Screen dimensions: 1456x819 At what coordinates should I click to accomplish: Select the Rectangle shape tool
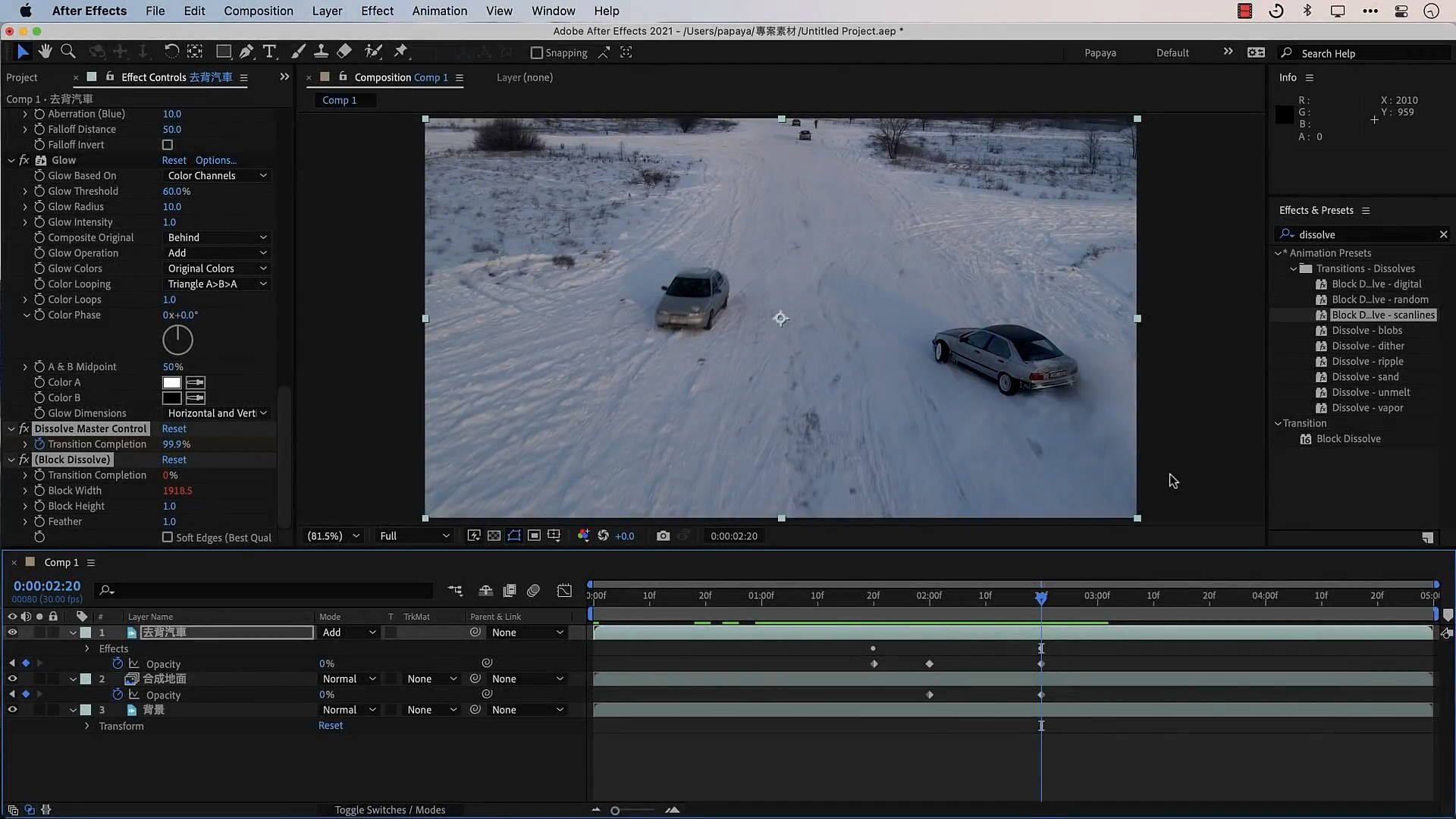pyautogui.click(x=223, y=52)
